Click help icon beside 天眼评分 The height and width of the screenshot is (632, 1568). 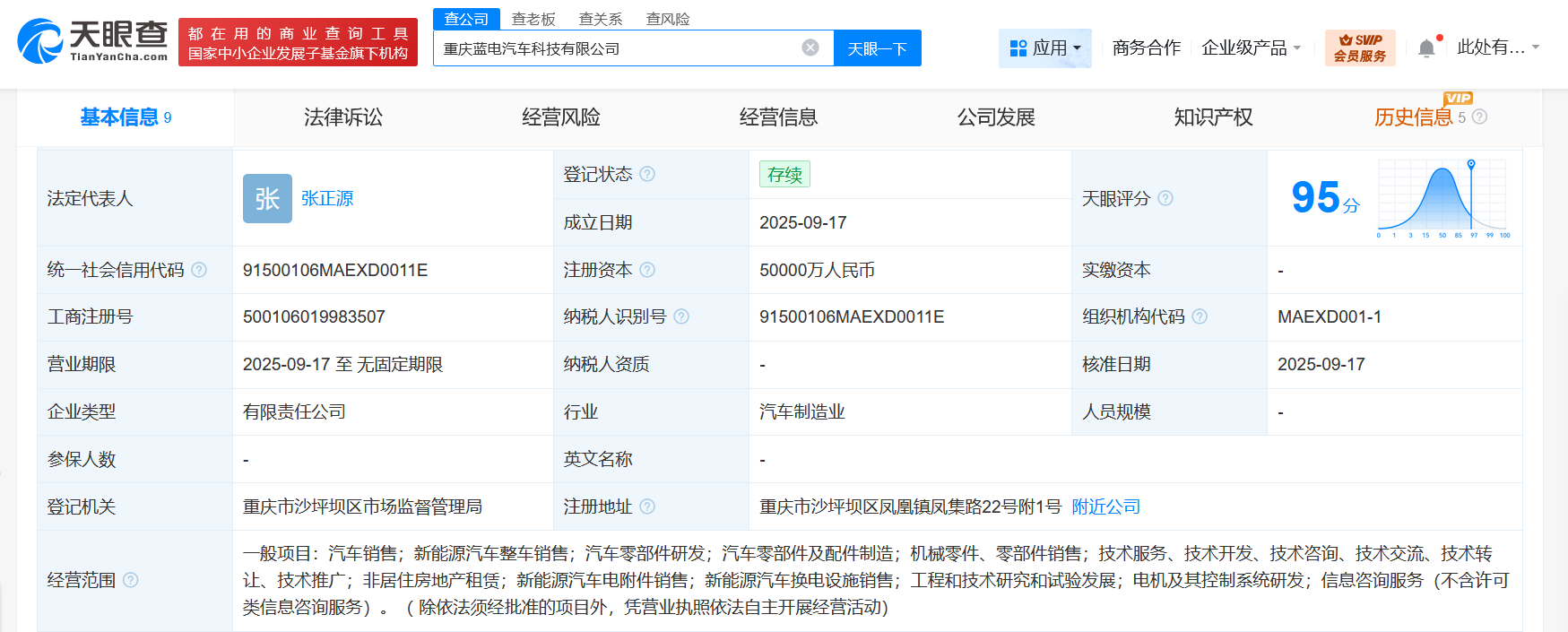tap(1165, 198)
